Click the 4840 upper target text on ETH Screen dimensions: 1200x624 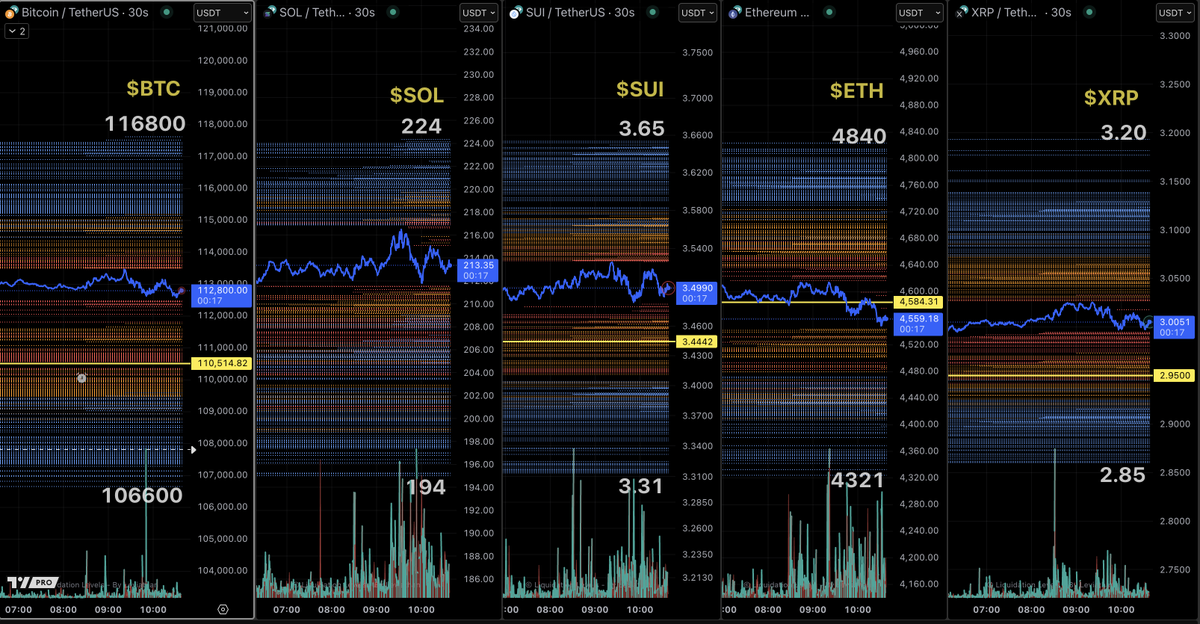coord(859,136)
